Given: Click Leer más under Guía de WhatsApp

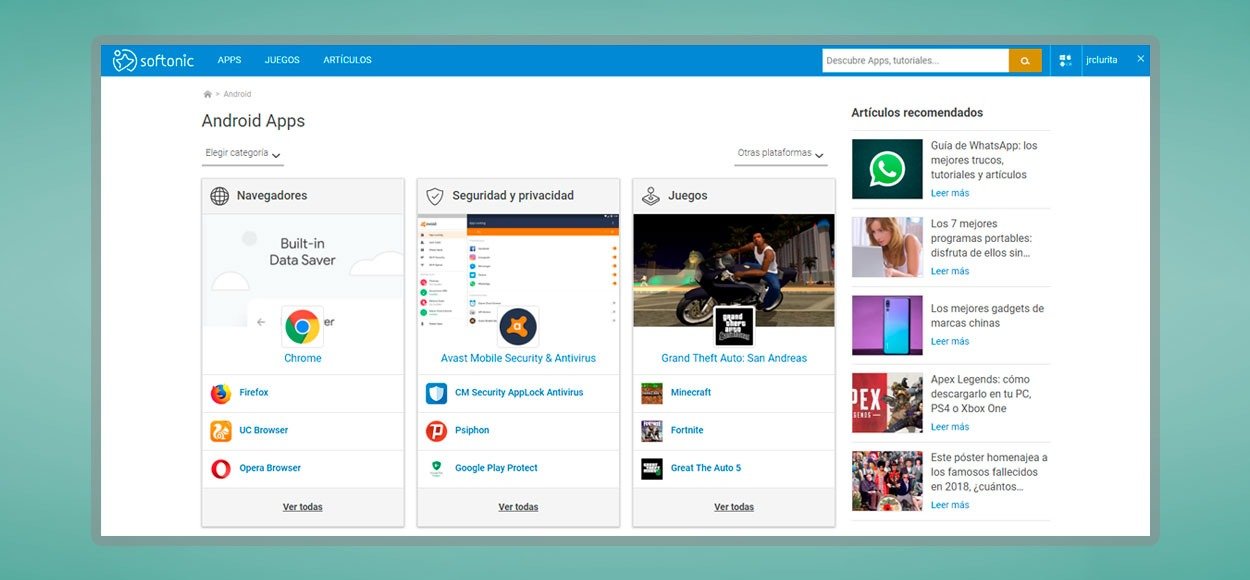Looking at the screenshot, I should (x=950, y=193).
